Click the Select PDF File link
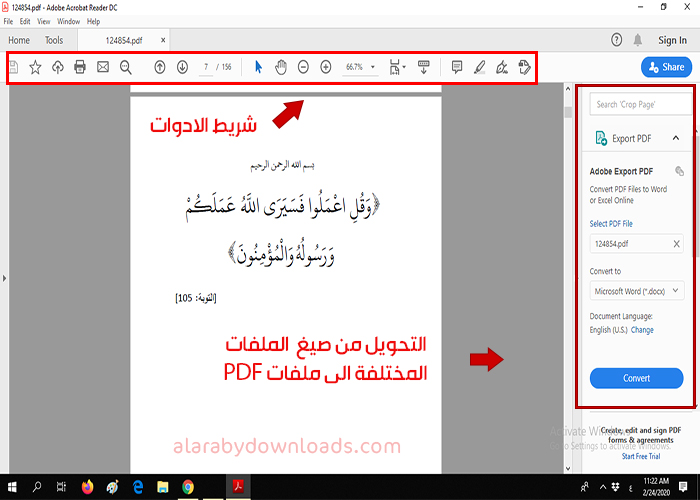The image size is (700, 500). tap(611, 224)
